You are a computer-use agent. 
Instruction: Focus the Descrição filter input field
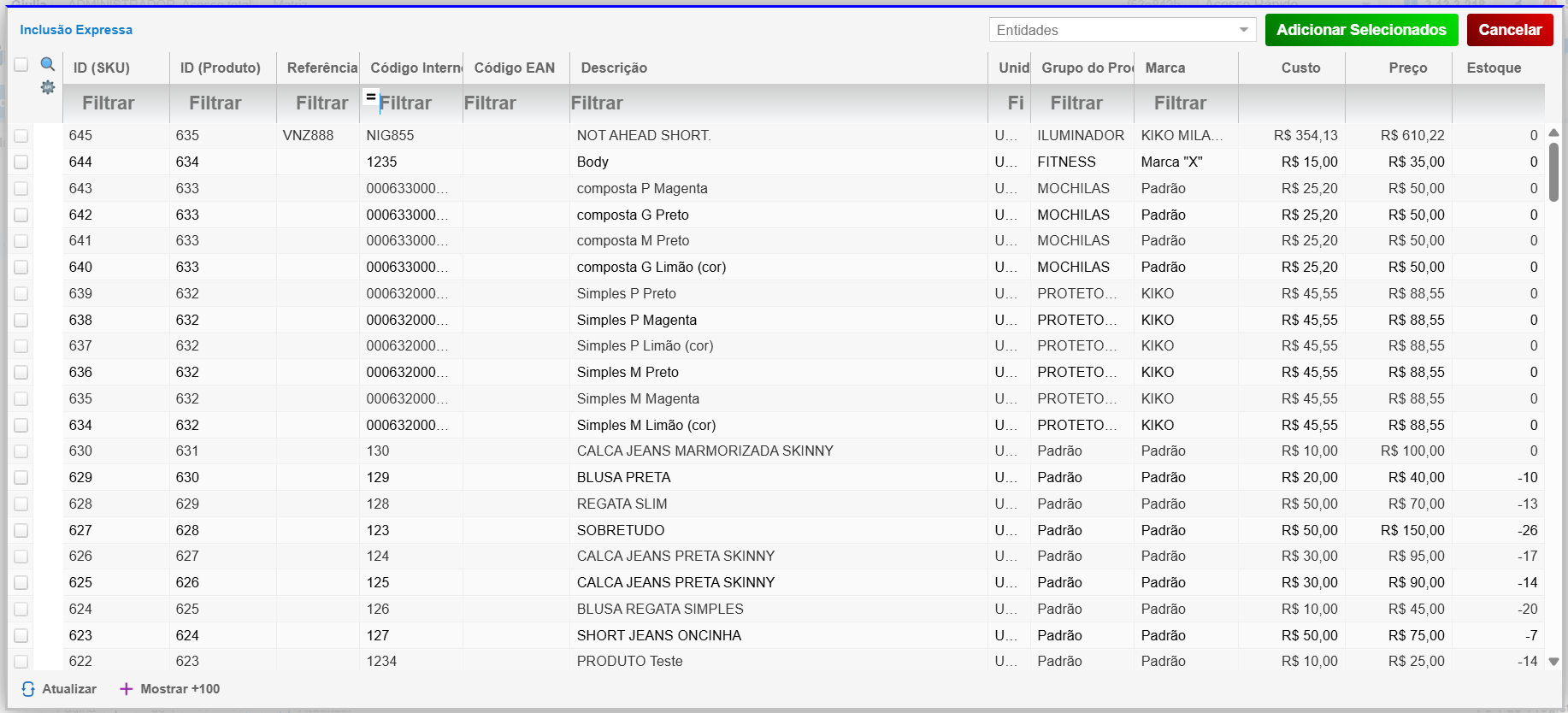pos(776,103)
